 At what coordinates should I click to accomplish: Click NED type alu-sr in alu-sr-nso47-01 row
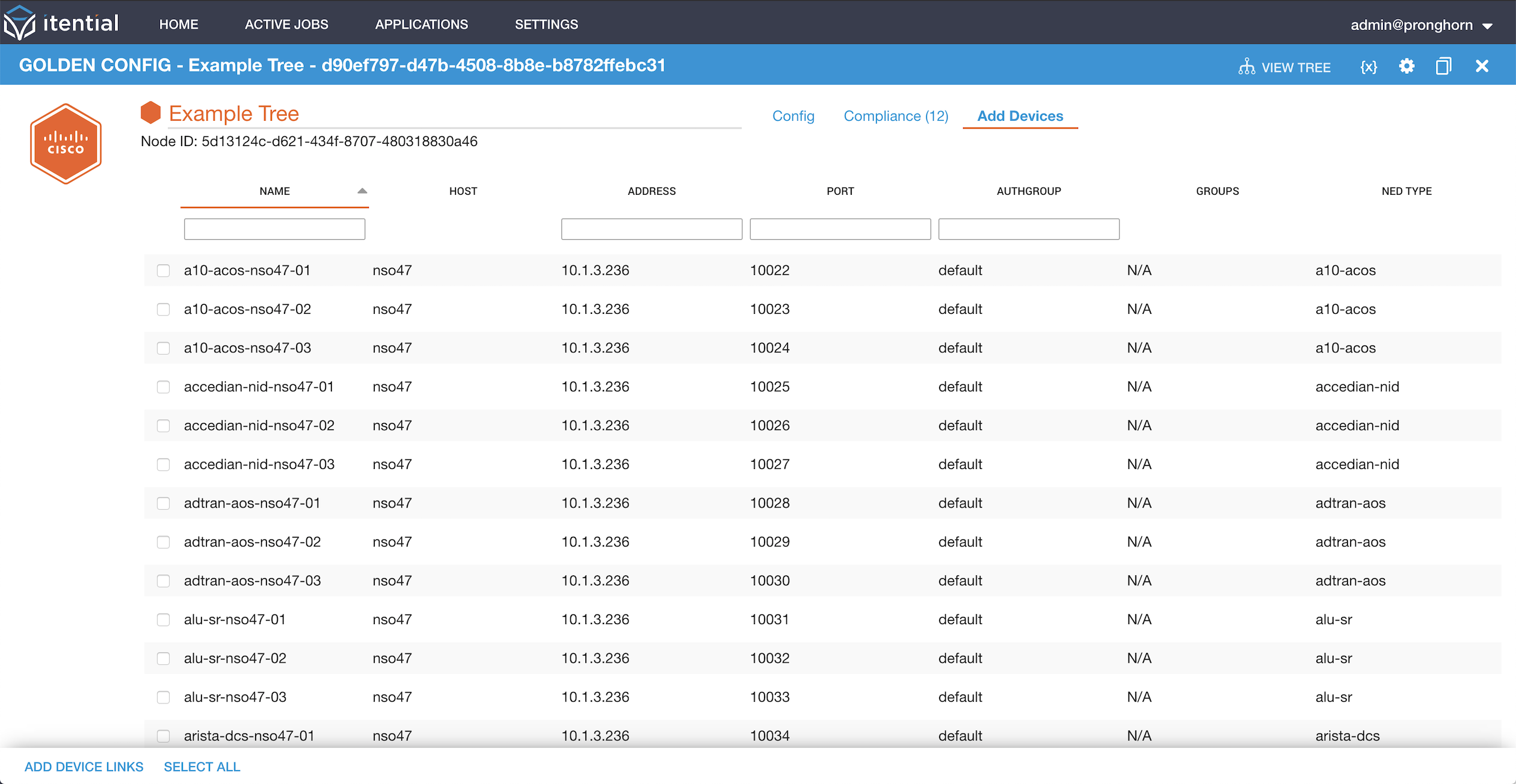click(x=1334, y=620)
